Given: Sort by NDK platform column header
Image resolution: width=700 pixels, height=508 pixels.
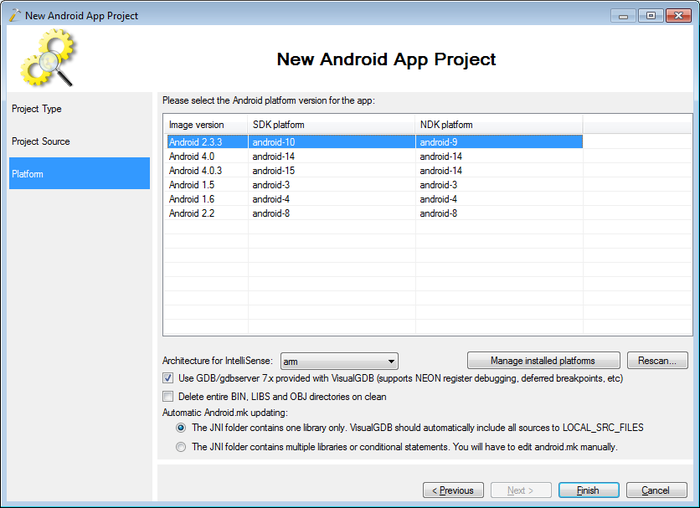Looking at the screenshot, I should (499, 125).
